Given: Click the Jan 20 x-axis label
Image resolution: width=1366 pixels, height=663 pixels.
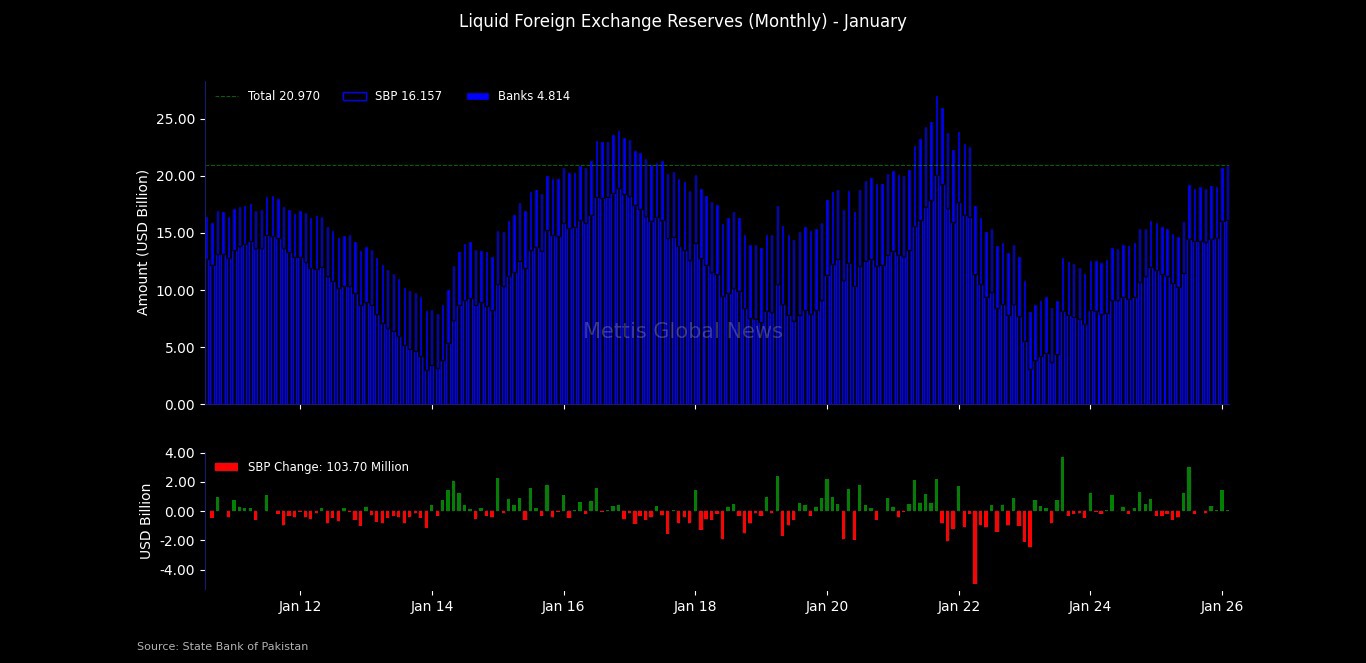Looking at the screenshot, I should 827,606.
